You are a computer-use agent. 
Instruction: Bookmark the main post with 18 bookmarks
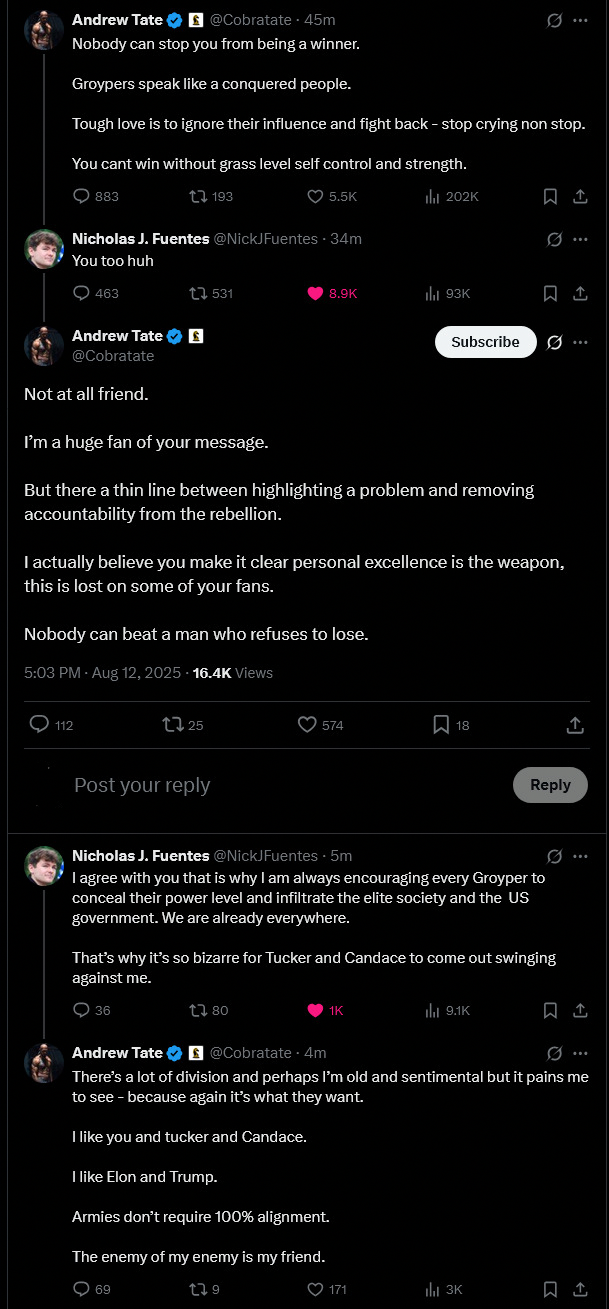pyautogui.click(x=441, y=725)
